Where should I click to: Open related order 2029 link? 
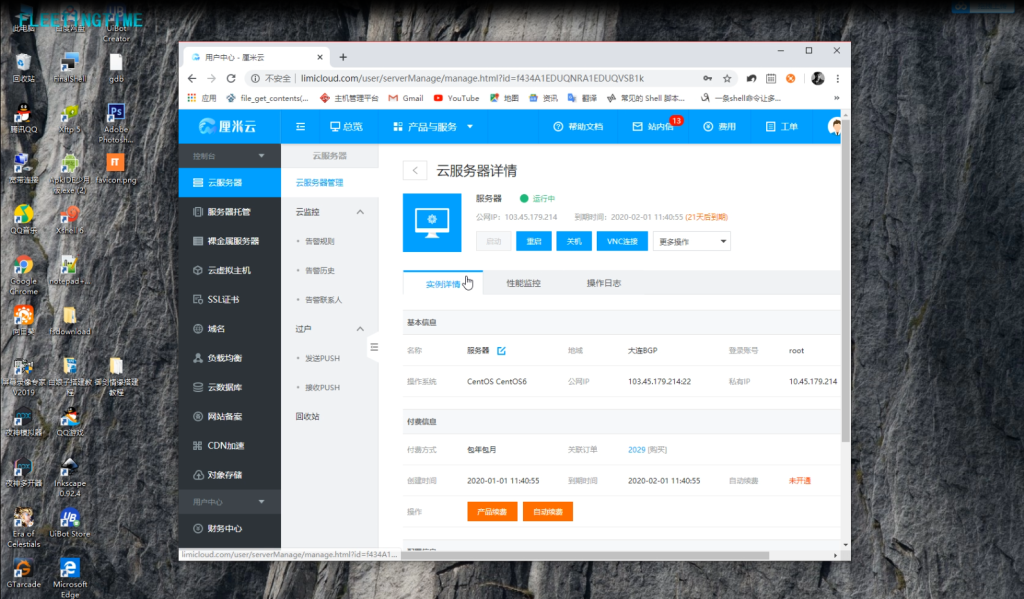click(x=636, y=449)
